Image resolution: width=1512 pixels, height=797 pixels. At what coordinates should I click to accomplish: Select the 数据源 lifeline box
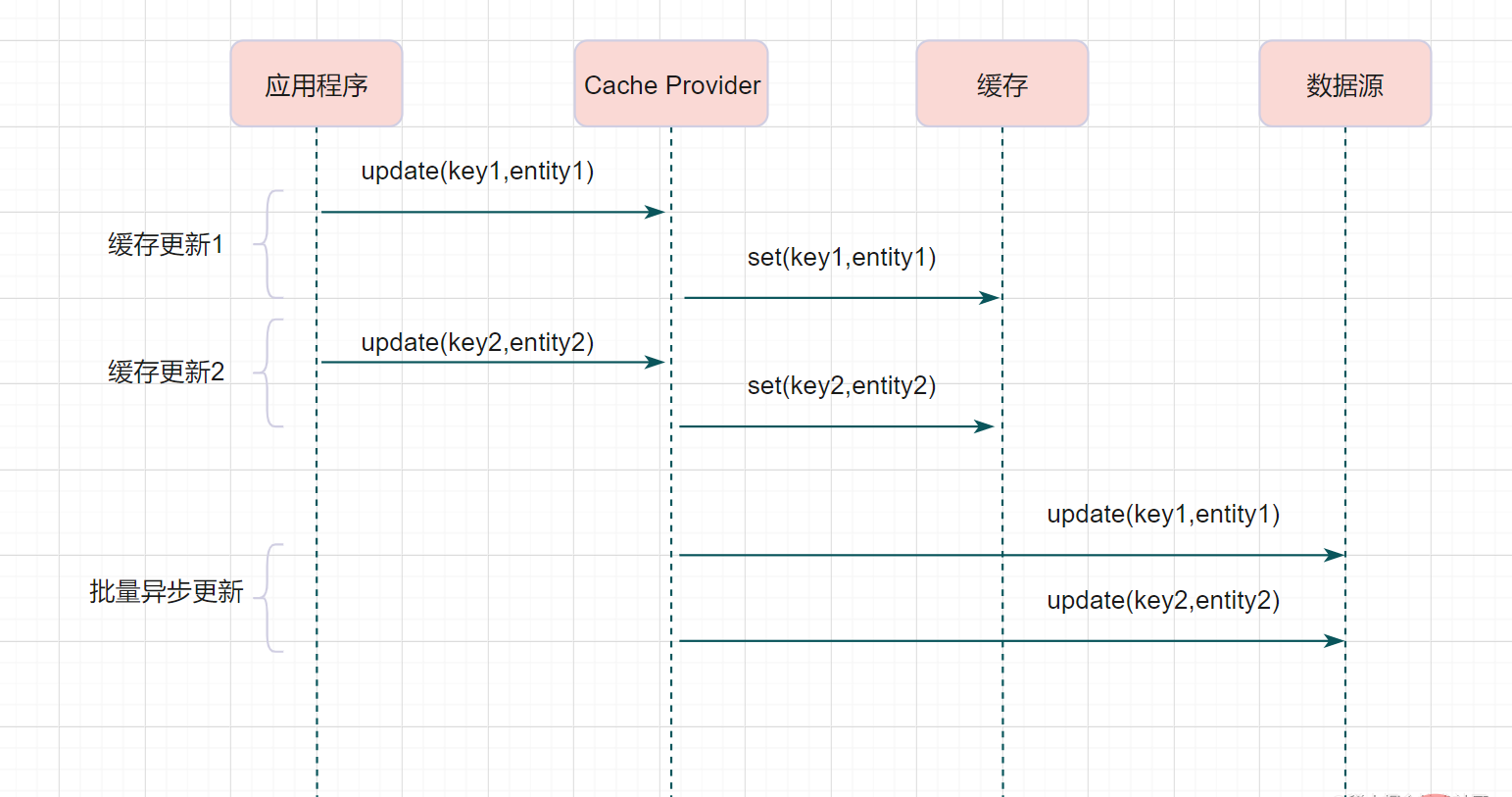(x=1345, y=83)
